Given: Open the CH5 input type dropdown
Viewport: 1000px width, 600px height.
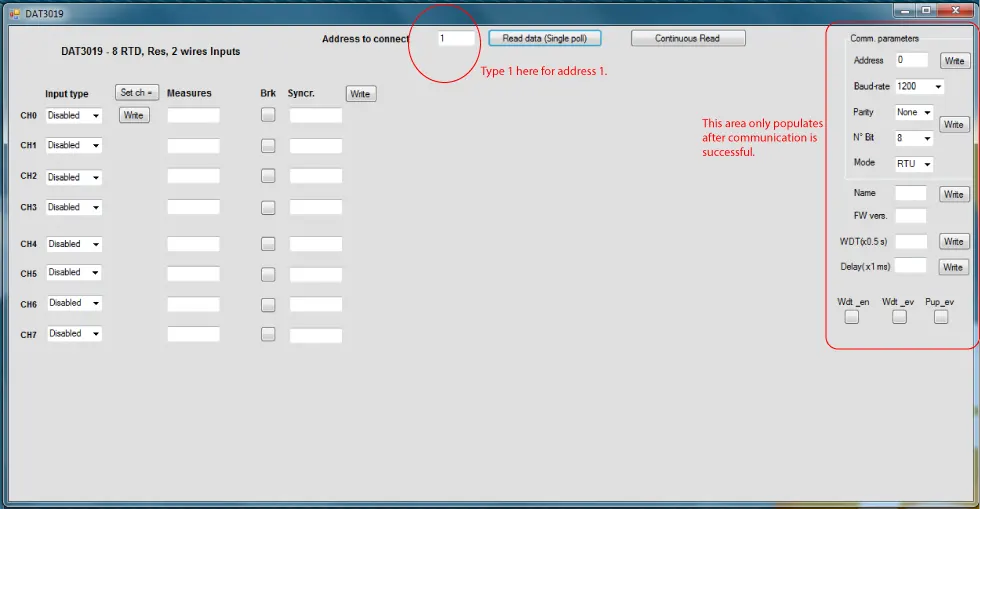Looking at the screenshot, I should point(74,272).
